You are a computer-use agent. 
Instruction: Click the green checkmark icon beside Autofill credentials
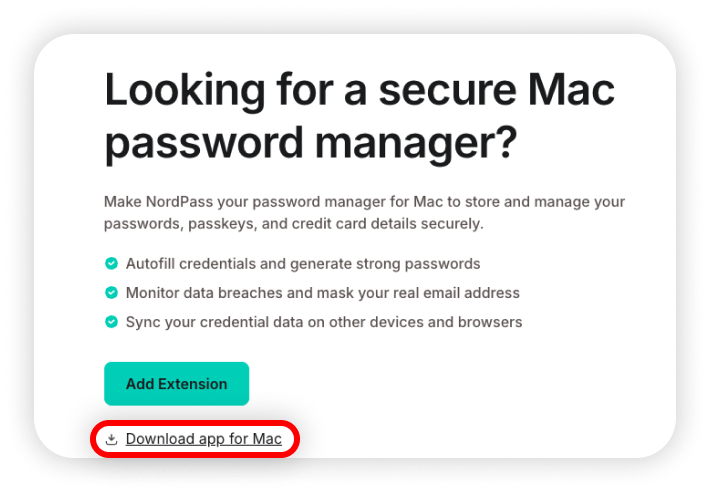(111, 263)
